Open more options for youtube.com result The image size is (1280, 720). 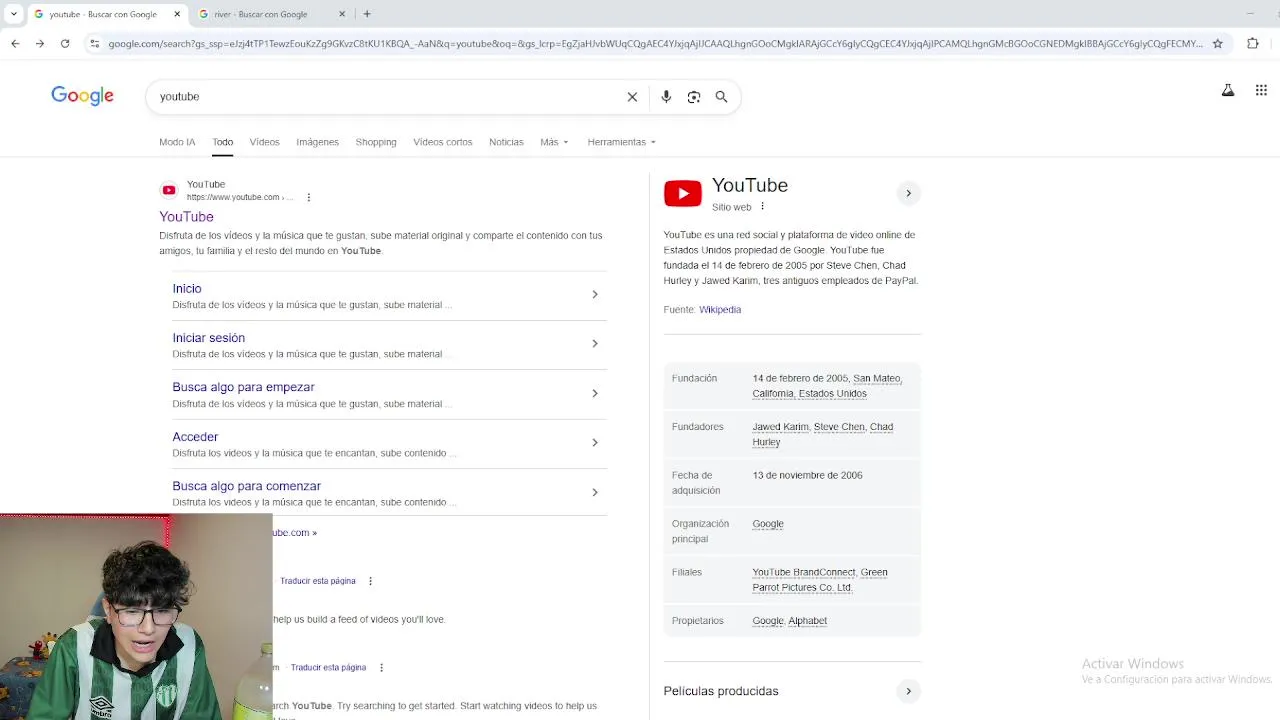point(308,197)
